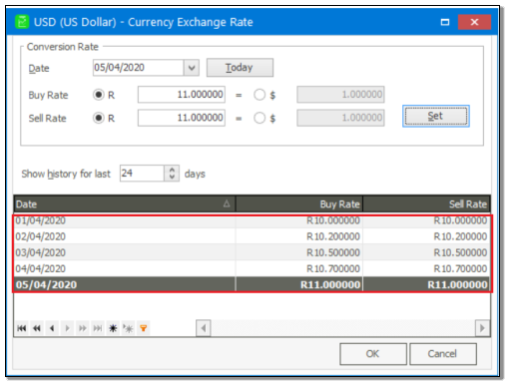Click the green app icon in title bar
Viewport: 513px width, 389px height.
pos(22,22)
